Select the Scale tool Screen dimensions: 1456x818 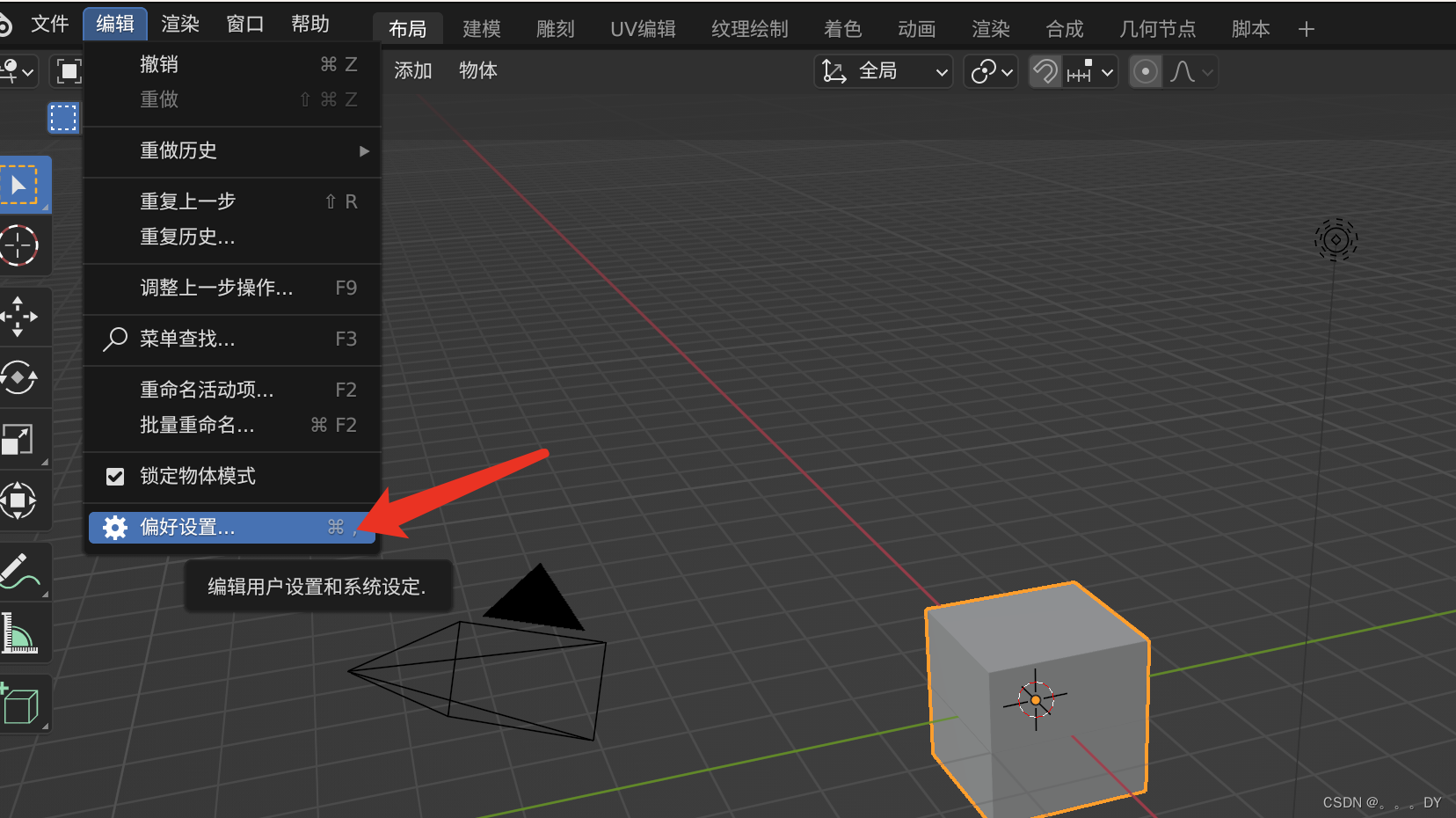click(x=21, y=440)
